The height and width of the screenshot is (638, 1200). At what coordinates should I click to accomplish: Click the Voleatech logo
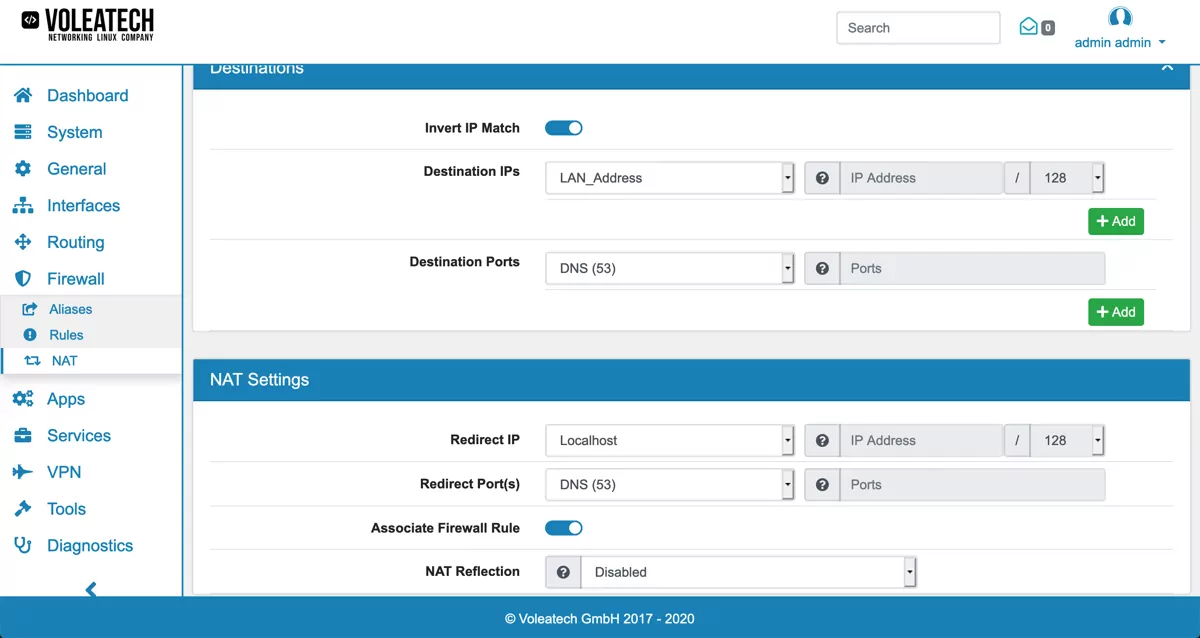(88, 24)
